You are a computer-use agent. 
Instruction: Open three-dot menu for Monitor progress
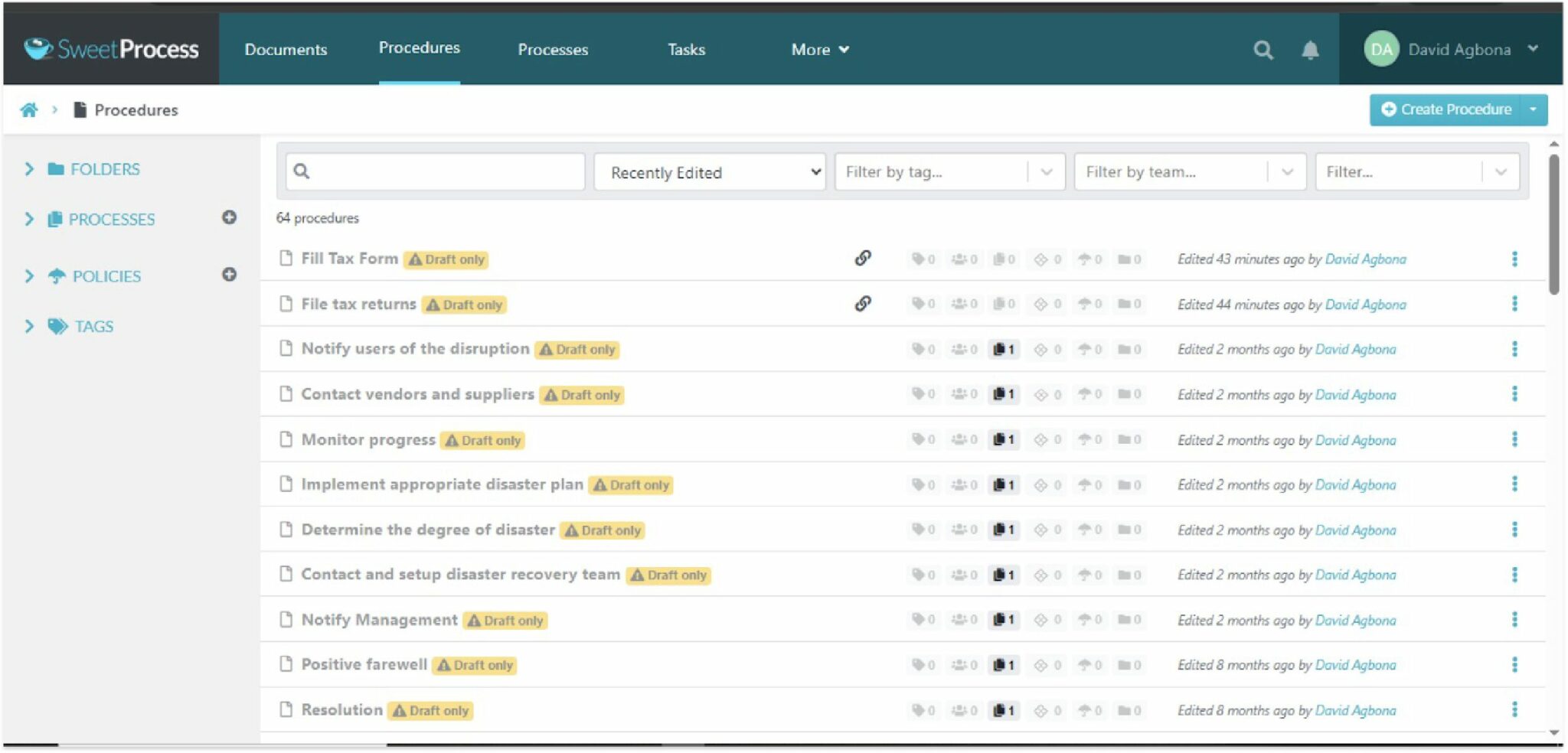coord(1514,439)
